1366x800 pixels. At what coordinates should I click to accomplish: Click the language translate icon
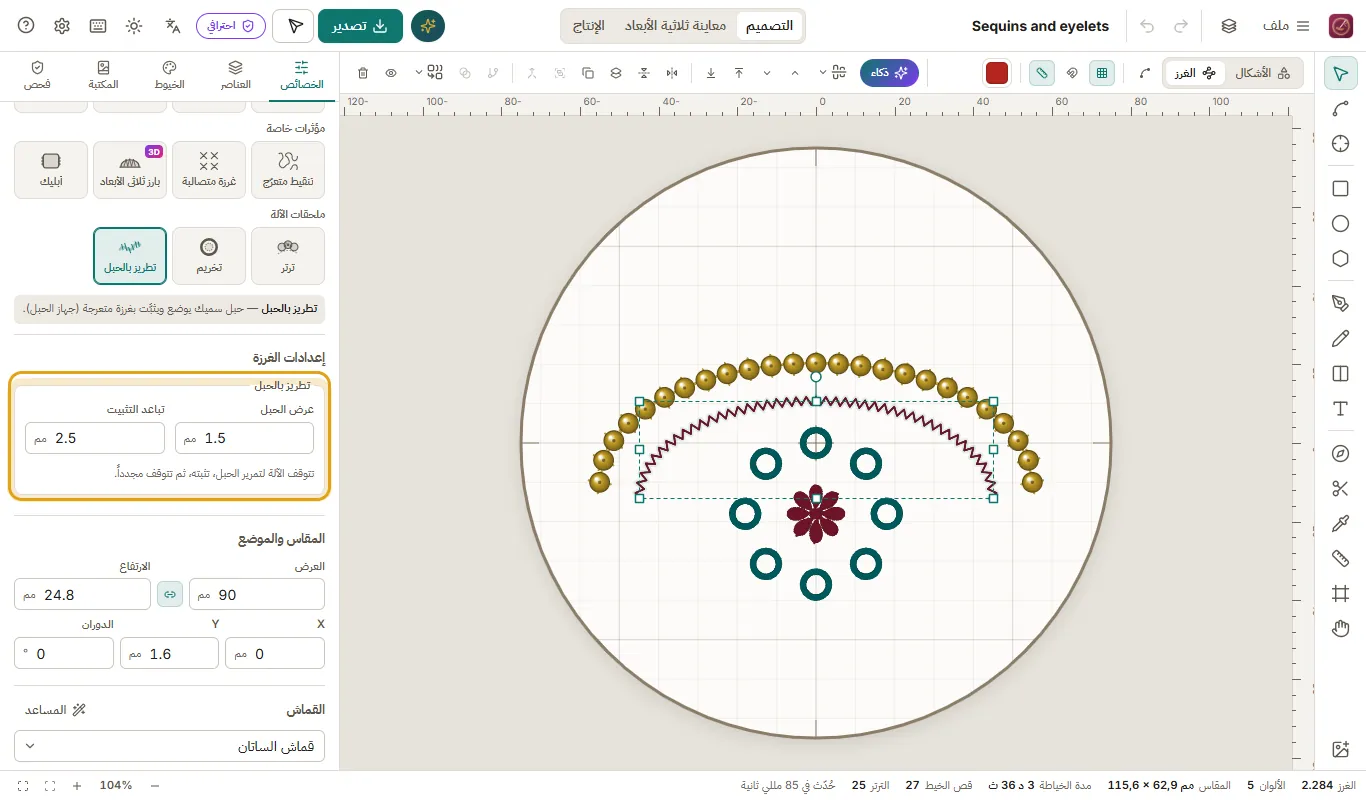coord(173,25)
